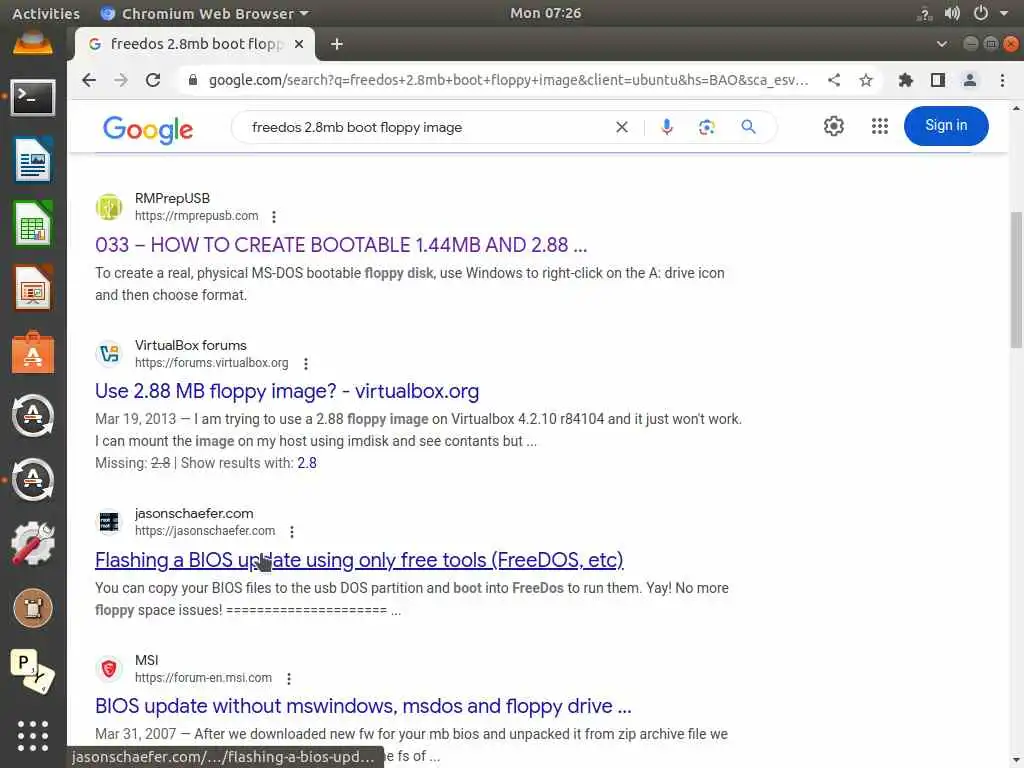Image resolution: width=1024 pixels, height=768 pixels.
Task: Show results with 2.8 link
Action: (307, 463)
